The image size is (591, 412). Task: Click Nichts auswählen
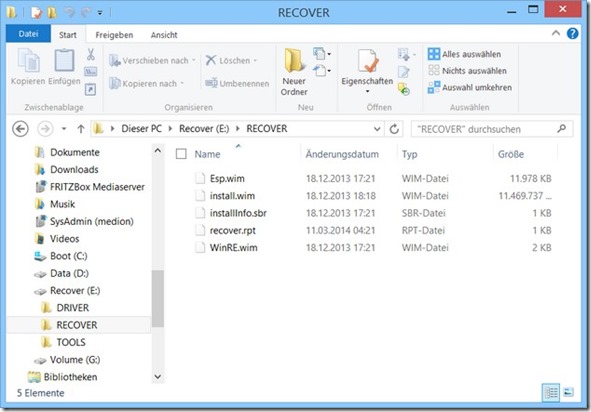(x=467, y=70)
